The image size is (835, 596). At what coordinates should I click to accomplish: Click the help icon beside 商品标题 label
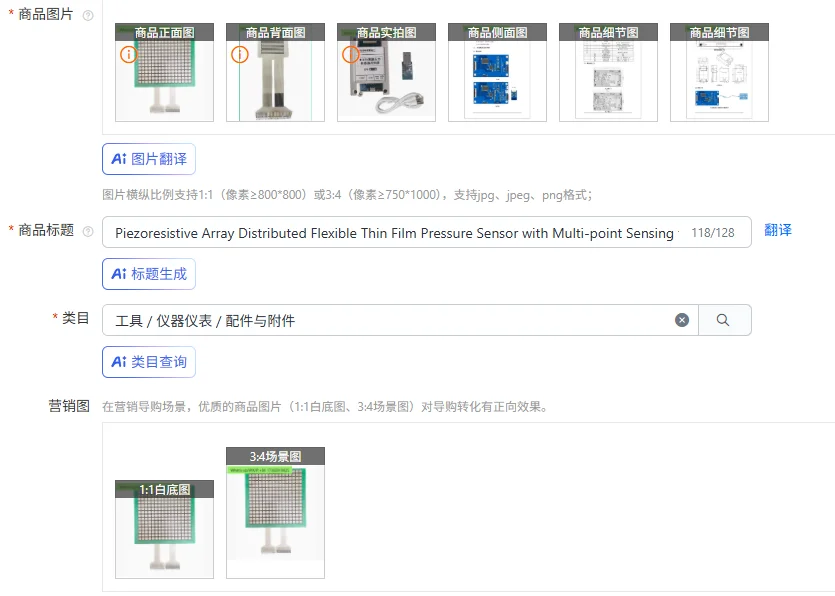88,231
